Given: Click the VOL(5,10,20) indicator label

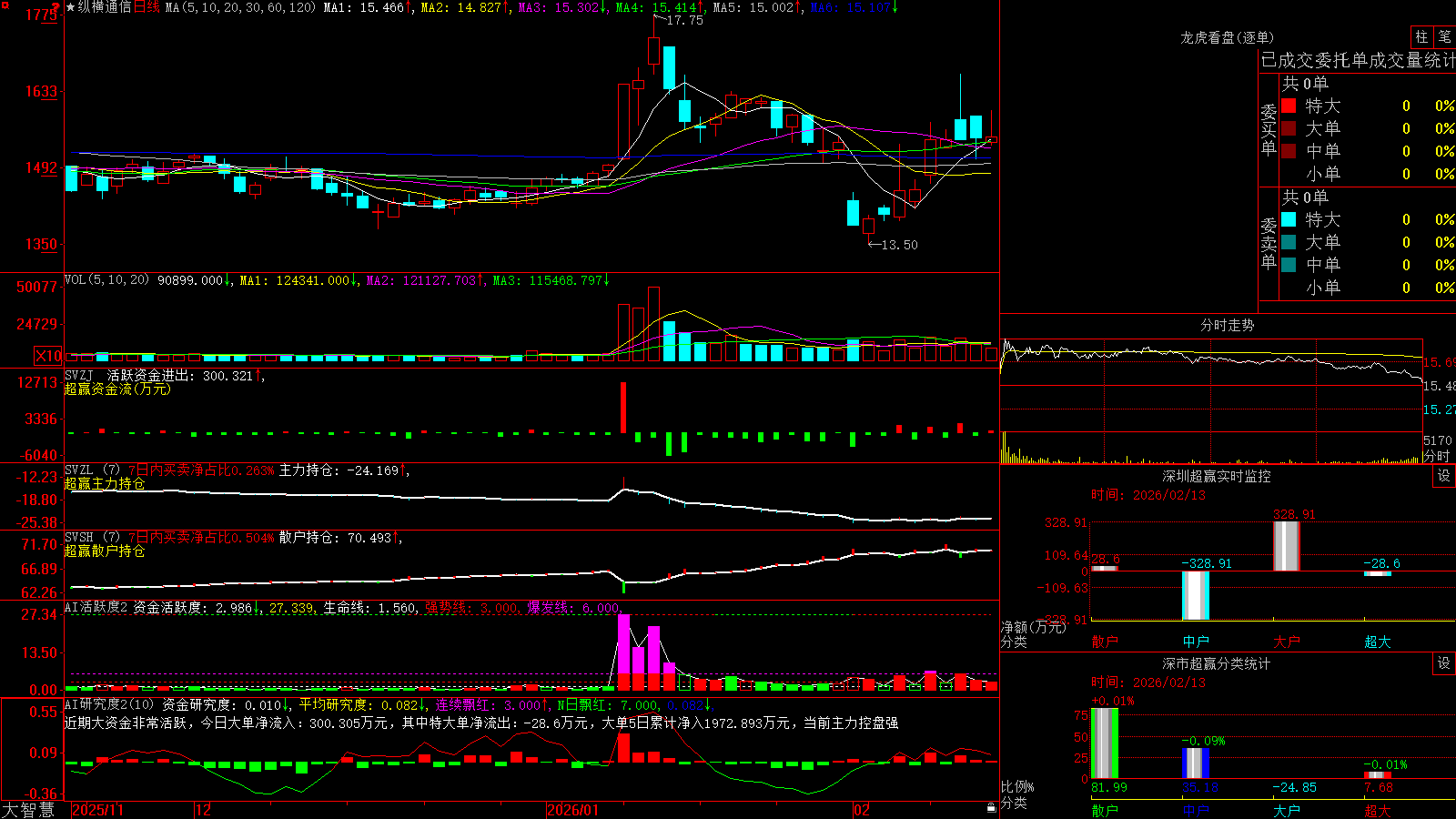Looking at the screenshot, I should click(x=107, y=280).
